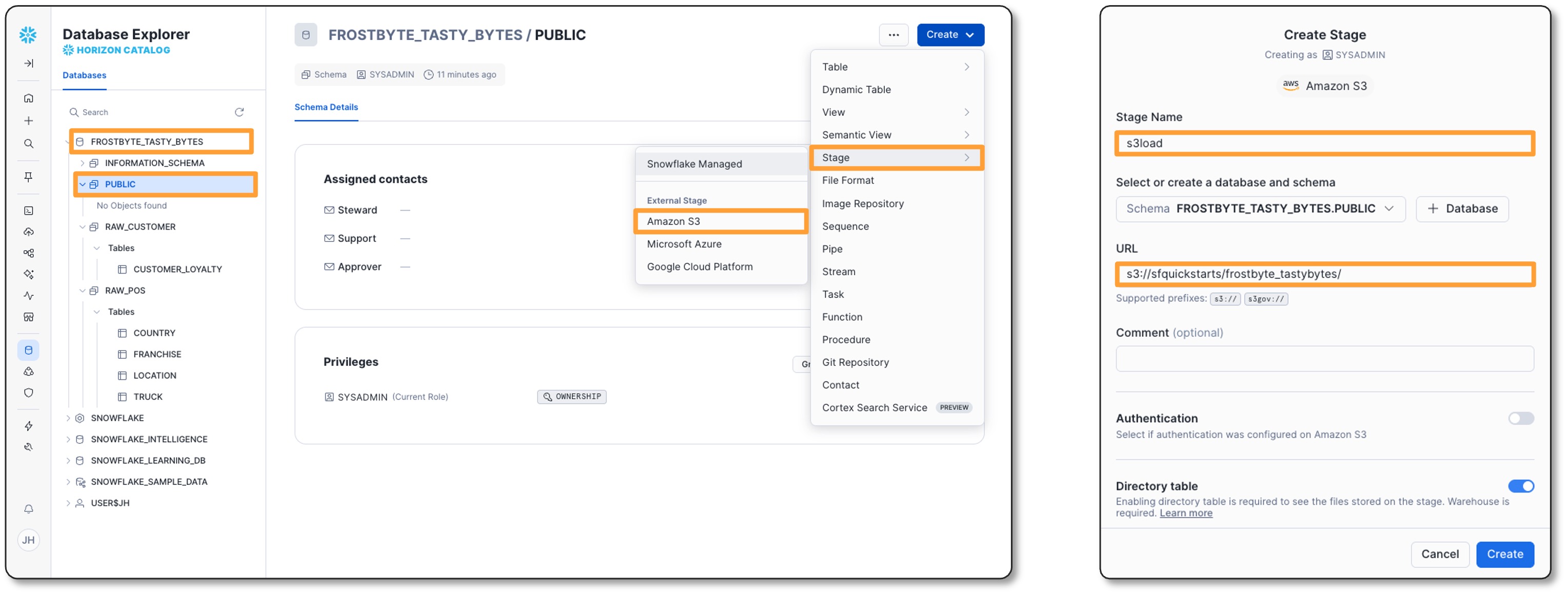
Task: Refresh the database list
Action: click(x=239, y=112)
